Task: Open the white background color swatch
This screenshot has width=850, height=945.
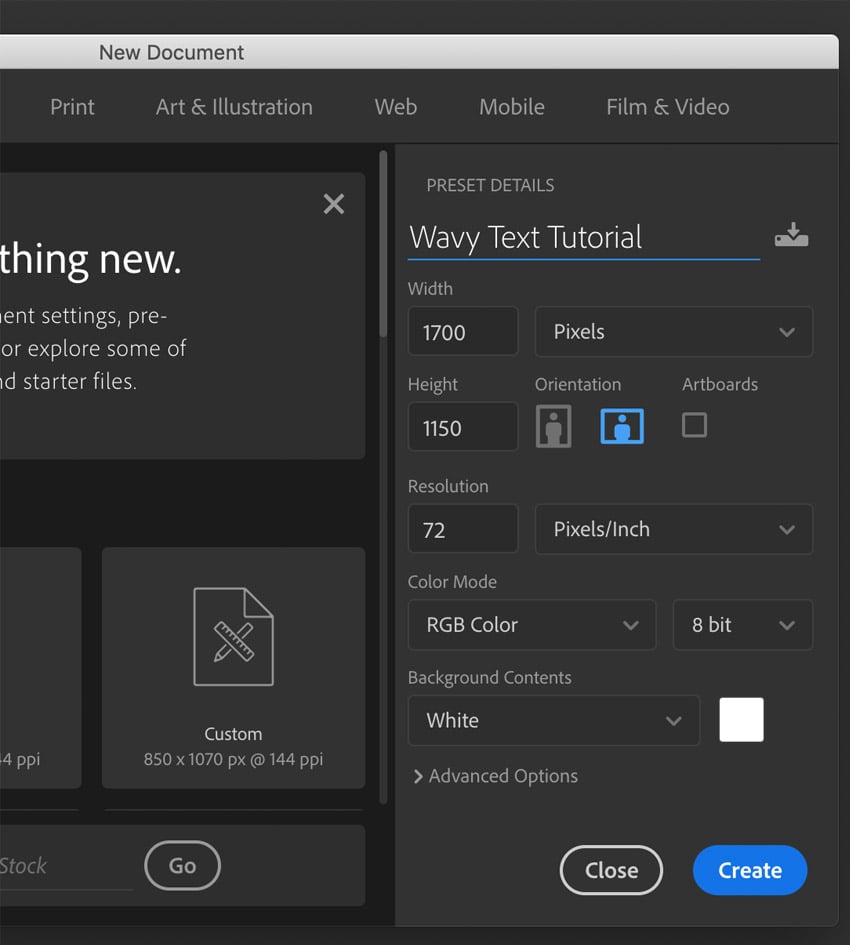Action: point(741,720)
